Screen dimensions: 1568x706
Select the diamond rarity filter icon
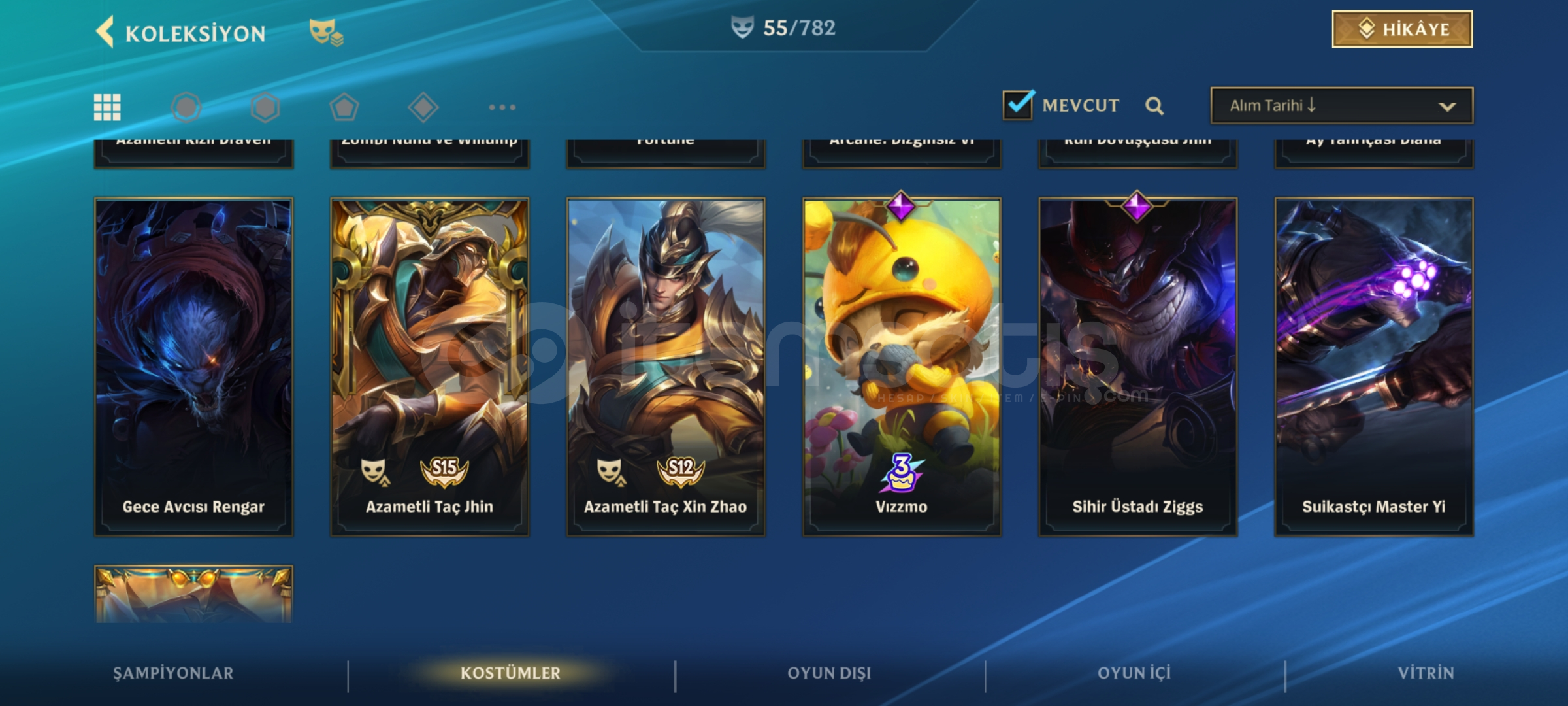(x=423, y=107)
